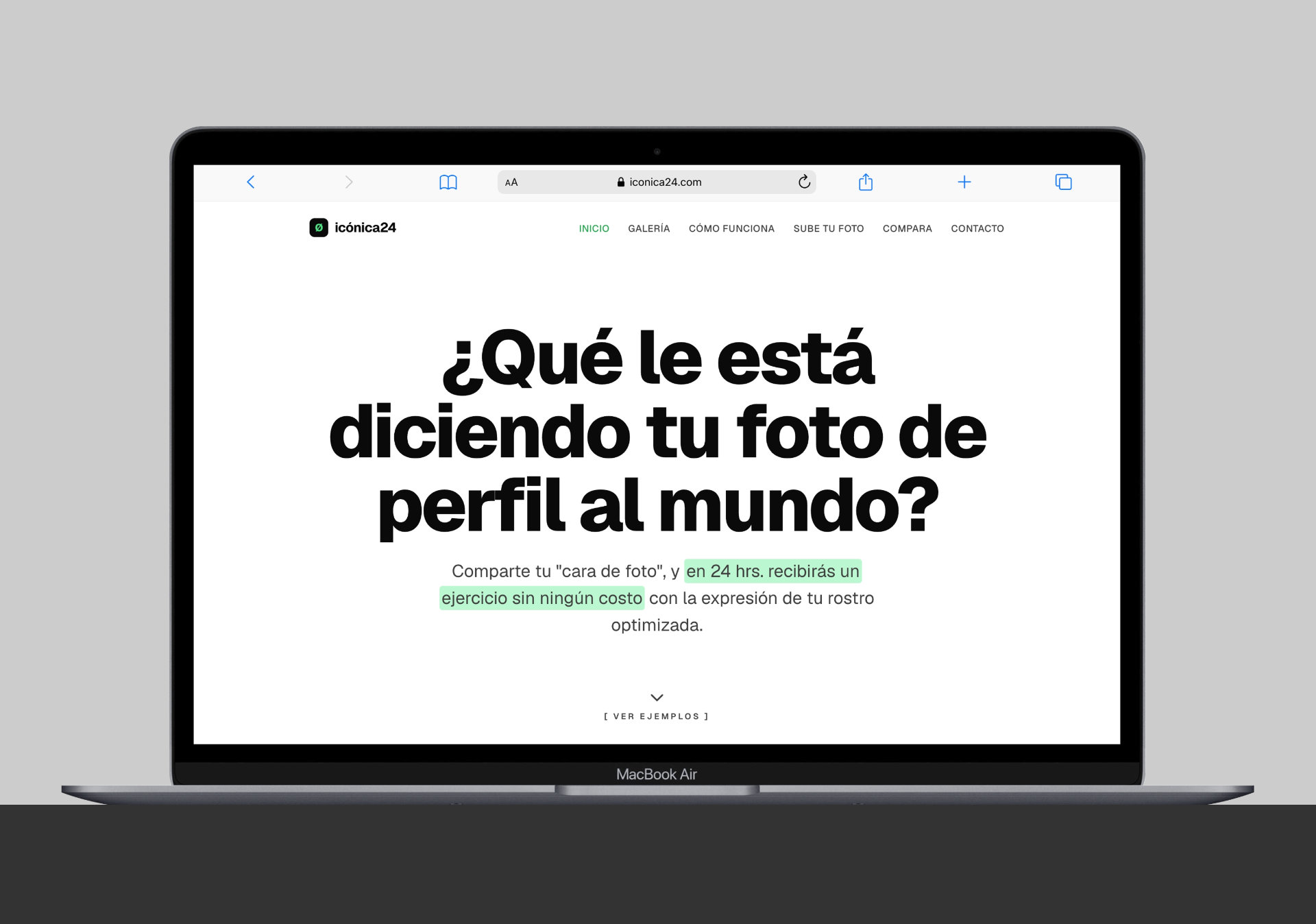Click the AA reader text-size button
Screen dimensions: 1316x924
[511, 182]
